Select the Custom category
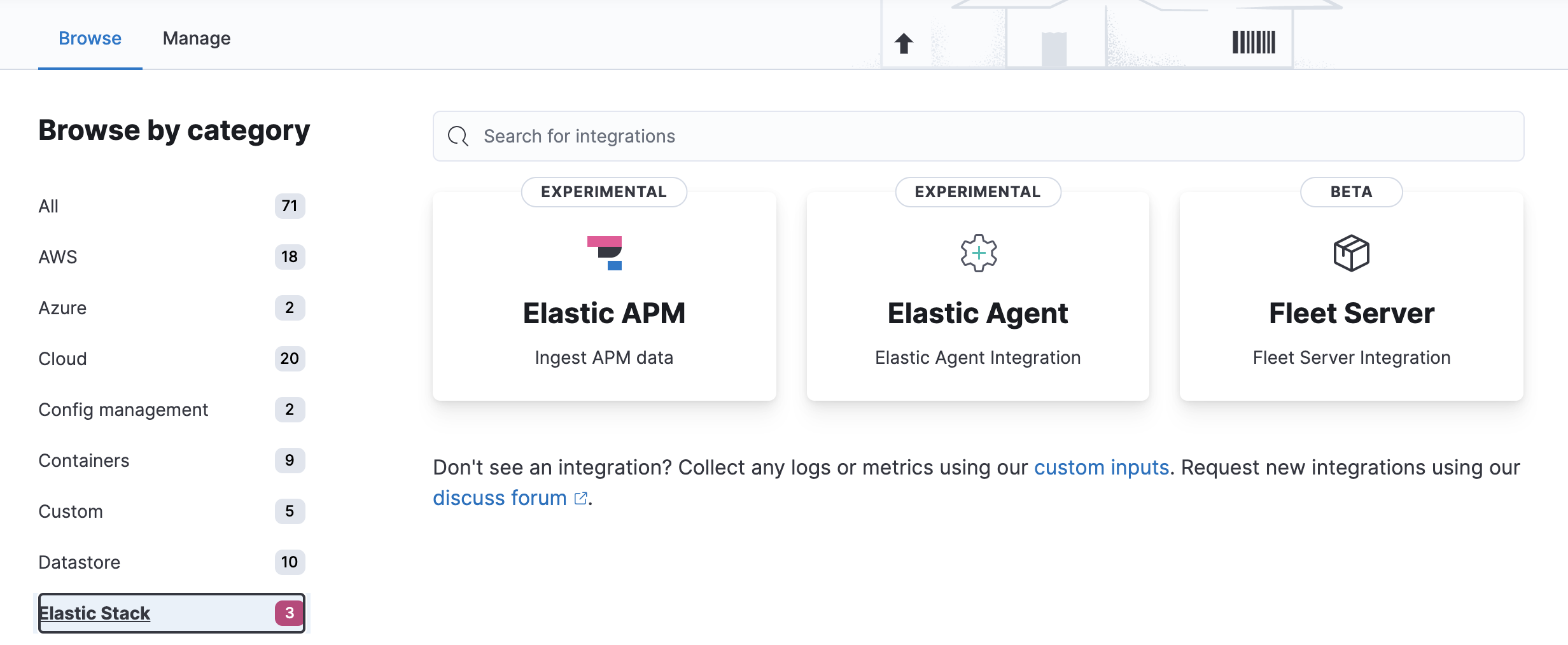Screen dimensions: 1568x645 (x=172, y=511)
